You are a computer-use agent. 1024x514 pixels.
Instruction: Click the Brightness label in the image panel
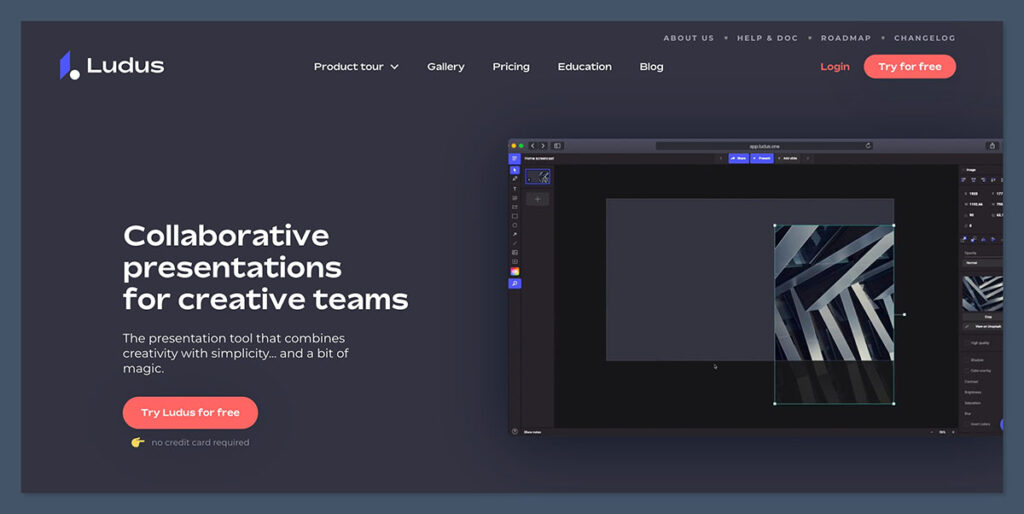(x=972, y=392)
